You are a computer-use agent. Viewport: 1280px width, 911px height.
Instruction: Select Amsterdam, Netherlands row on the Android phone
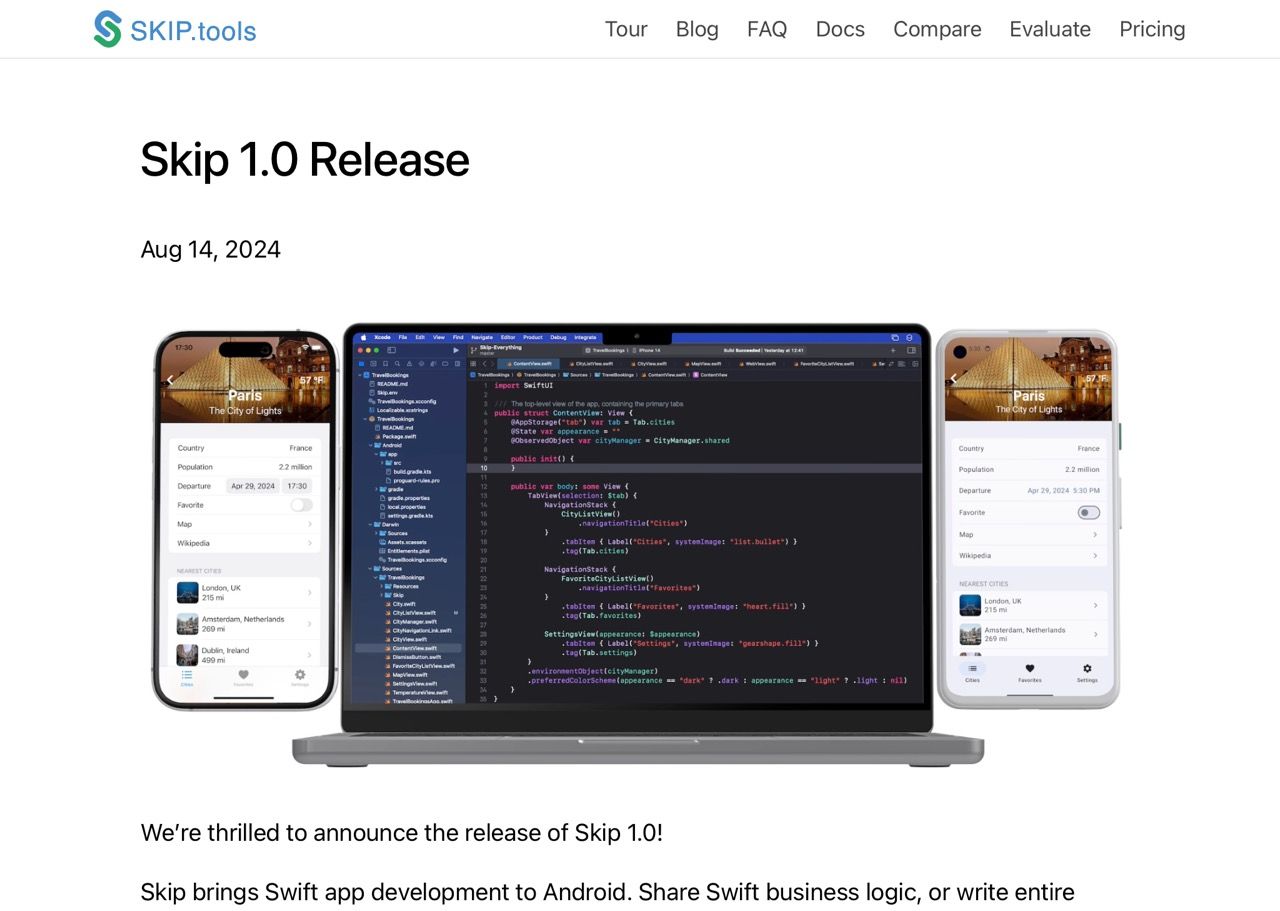[1030, 634]
